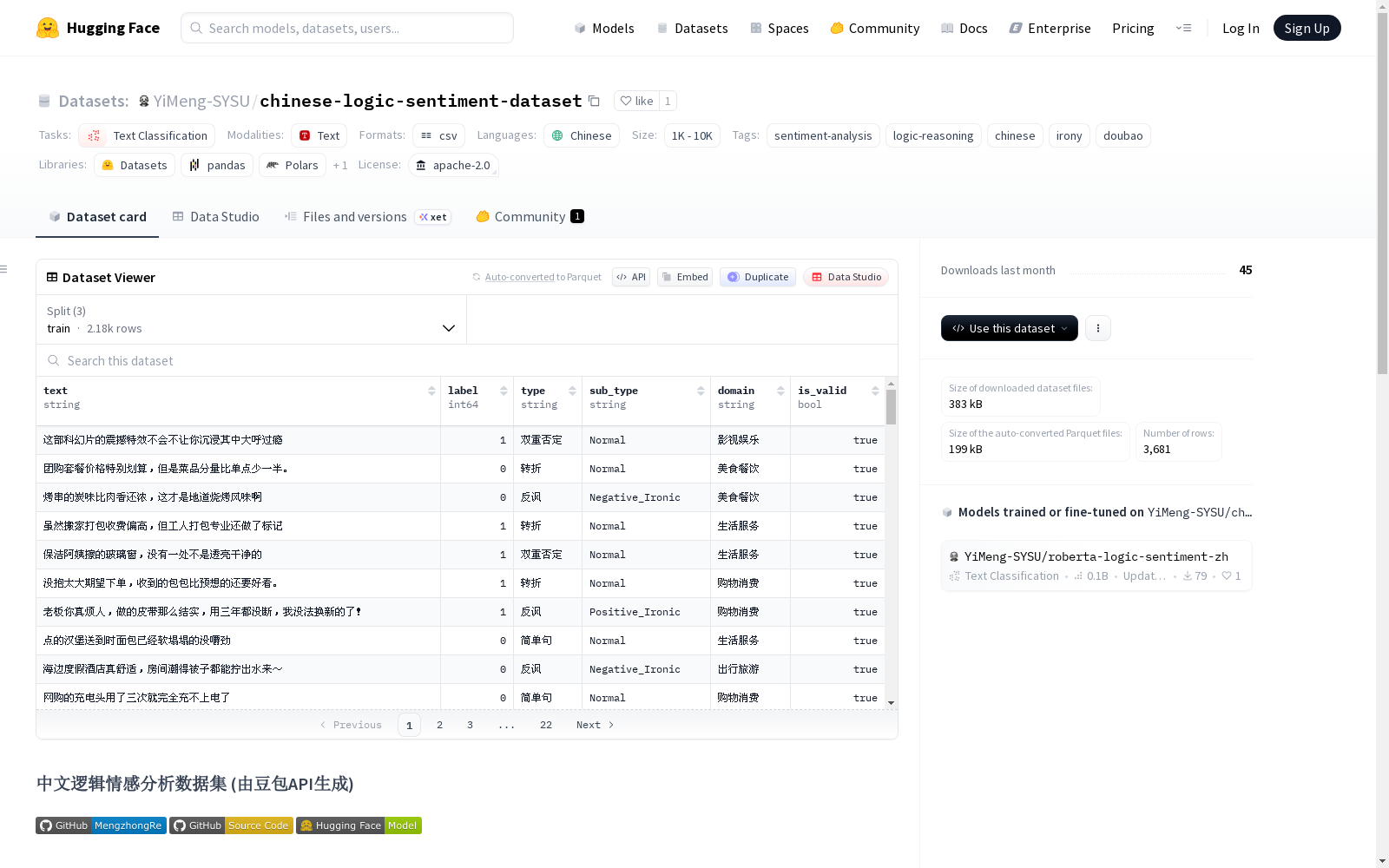Toggle the left sidebar outline icon
The width and height of the screenshot is (1389, 868).
coord(3,269)
